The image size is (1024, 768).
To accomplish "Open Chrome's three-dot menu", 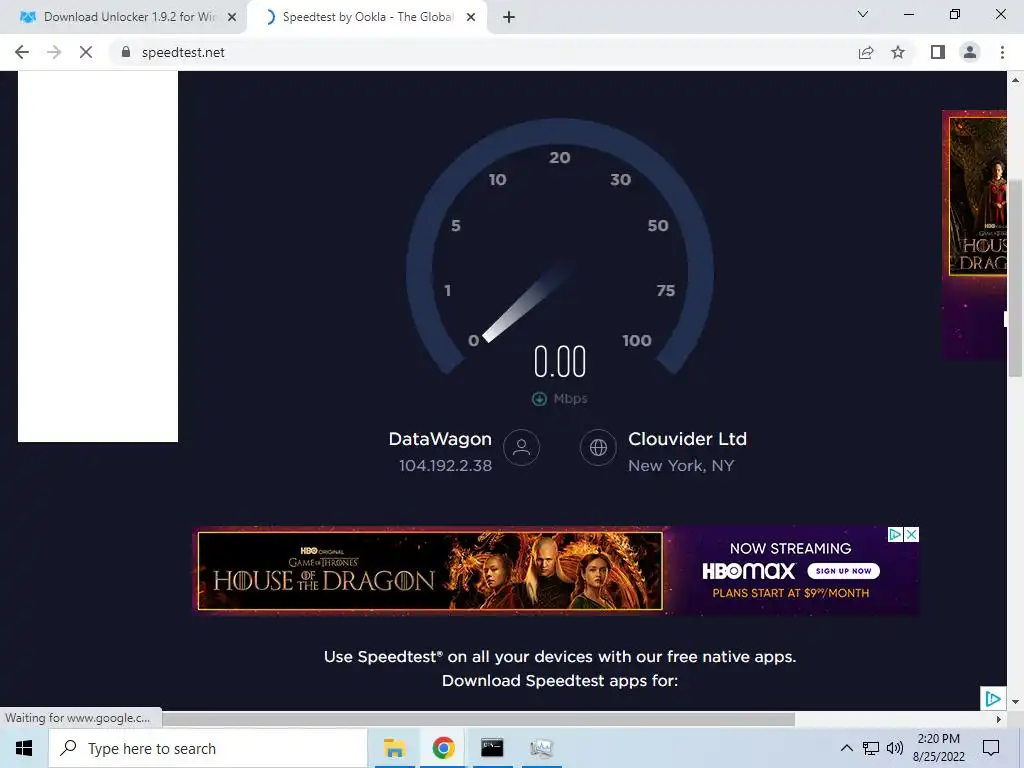I will click(x=1002, y=52).
